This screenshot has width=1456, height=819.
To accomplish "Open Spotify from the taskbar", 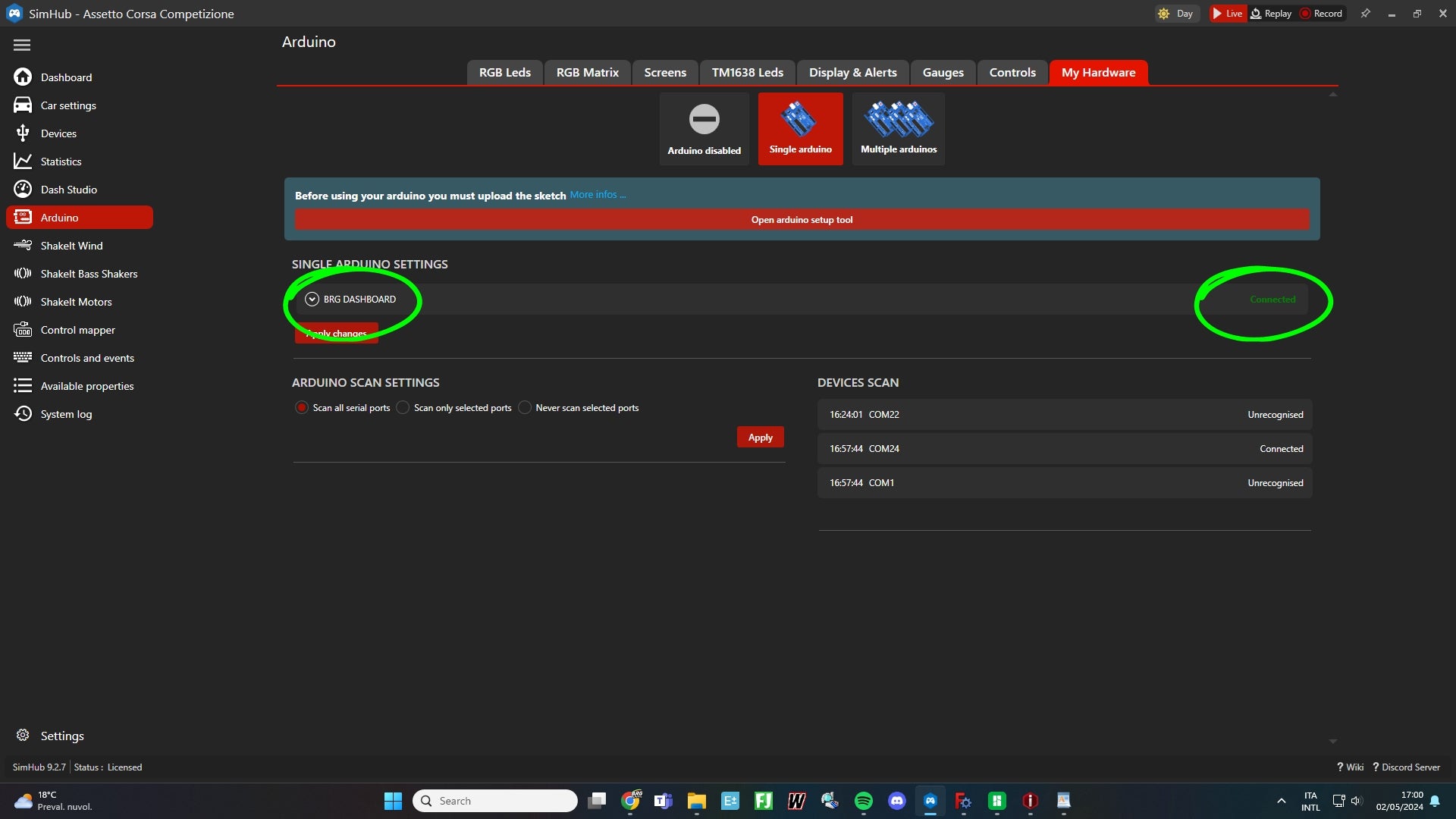I will [864, 801].
